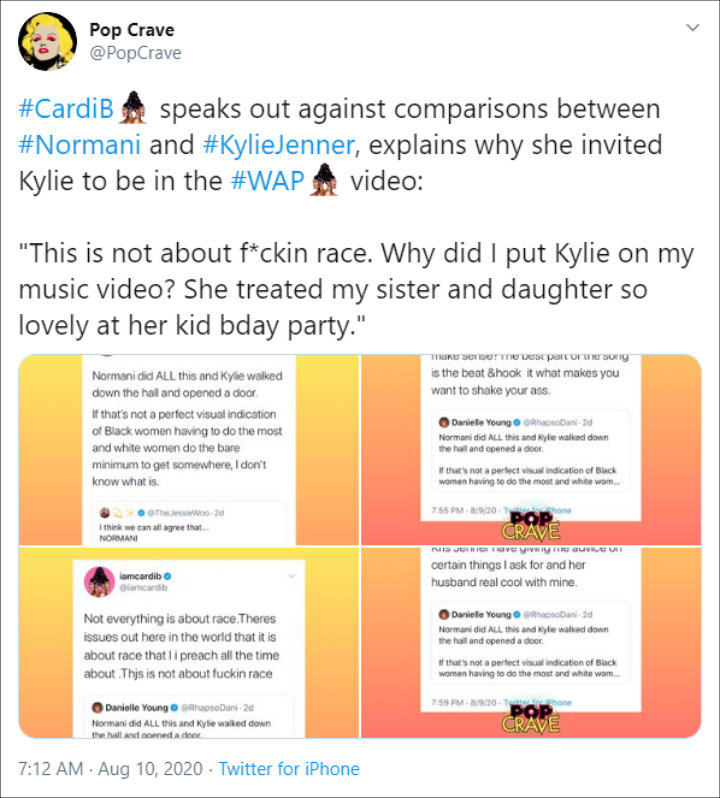Open Twitter for iPhone source link
This screenshot has width=720, height=798.
tap(289, 768)
